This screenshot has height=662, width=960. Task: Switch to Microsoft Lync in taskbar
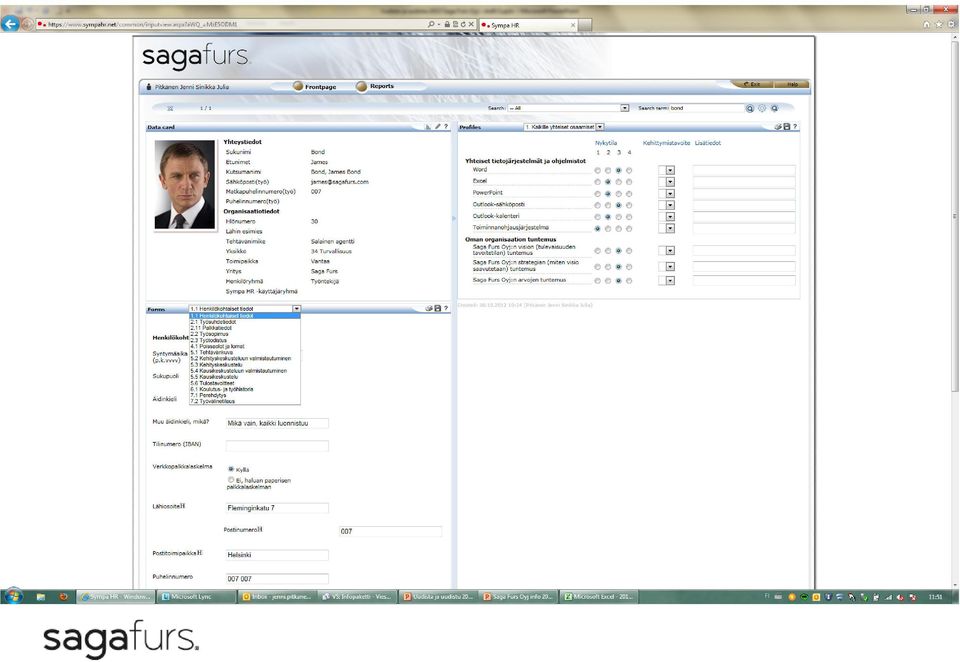pyautogui.click(x=196, y=596)
